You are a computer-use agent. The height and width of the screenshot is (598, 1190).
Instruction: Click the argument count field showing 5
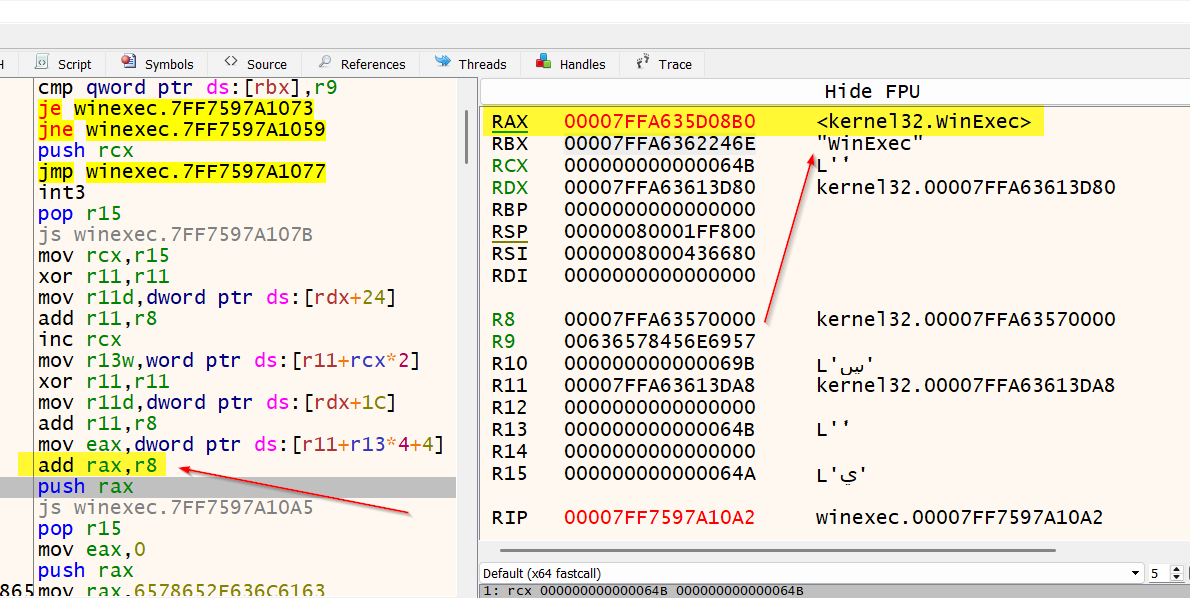pyautogui.click(x=1156, y=573)
